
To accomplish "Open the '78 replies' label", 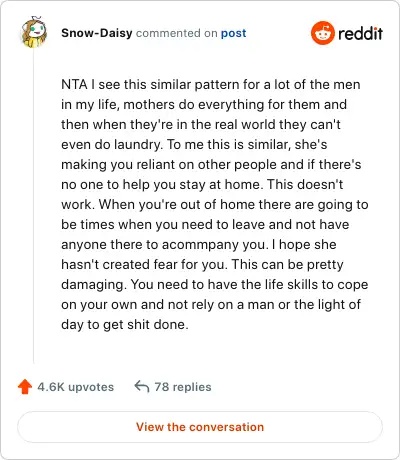I will [x=183, y=387].
